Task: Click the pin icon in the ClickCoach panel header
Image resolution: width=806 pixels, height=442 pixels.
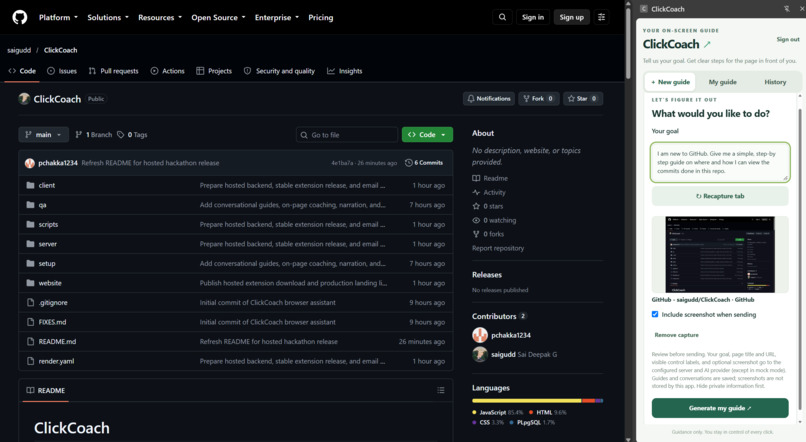Action: (786, 9)
